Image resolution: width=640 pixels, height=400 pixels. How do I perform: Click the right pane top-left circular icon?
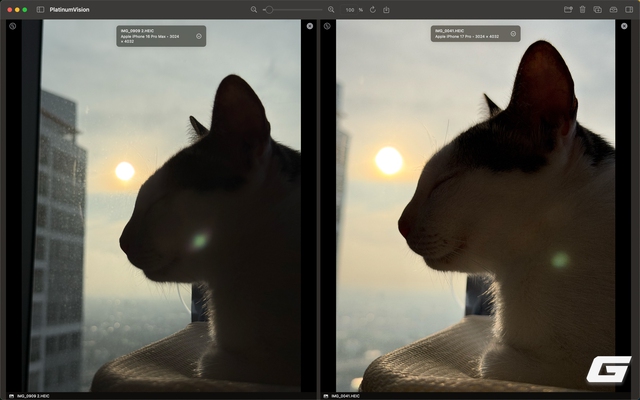pyautogui.click(x=327, y=26)
